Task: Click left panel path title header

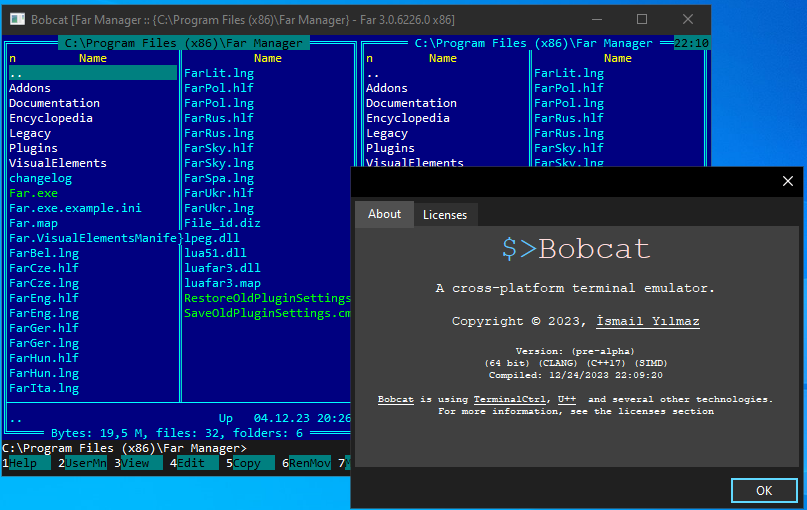Action: click(x=184, y=43)
